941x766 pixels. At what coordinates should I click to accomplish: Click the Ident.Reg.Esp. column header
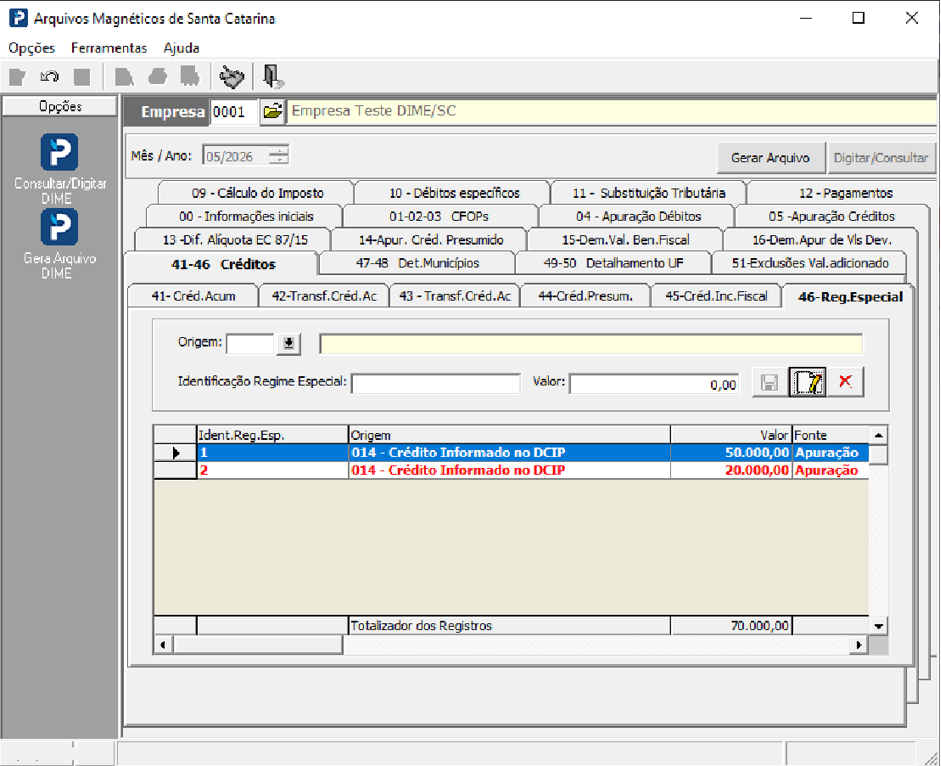[272, 435]
